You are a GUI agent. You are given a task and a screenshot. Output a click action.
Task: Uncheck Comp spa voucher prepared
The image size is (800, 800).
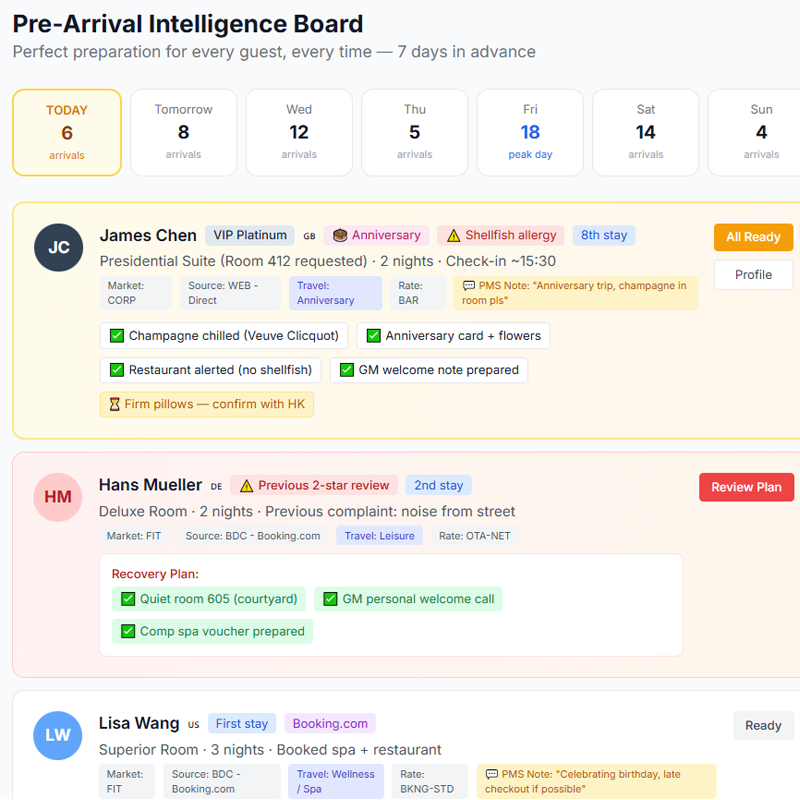128,631
